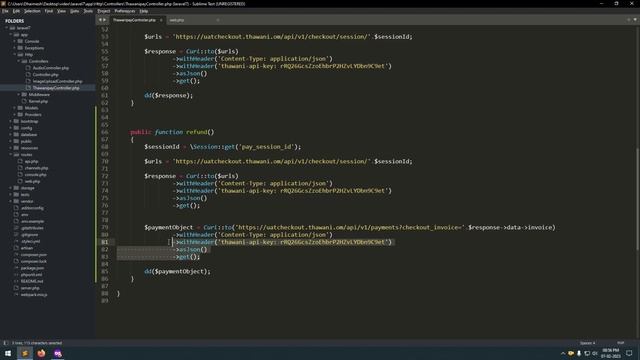
Task: Close the ThawanipayController.php tab
Action: [x=161, y=20]
